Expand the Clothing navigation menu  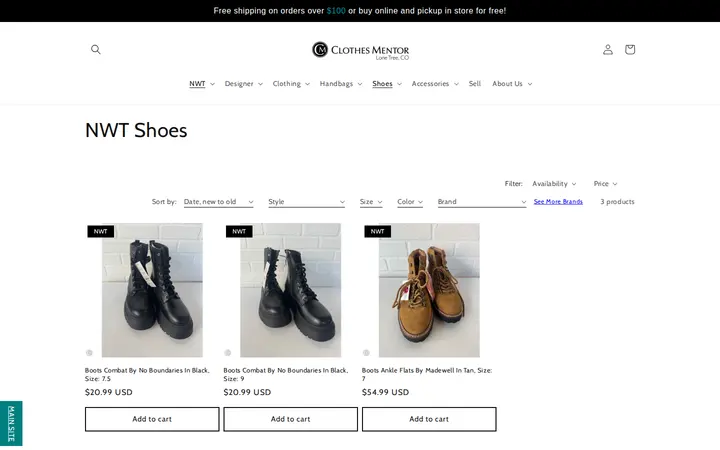click(291, 84)
